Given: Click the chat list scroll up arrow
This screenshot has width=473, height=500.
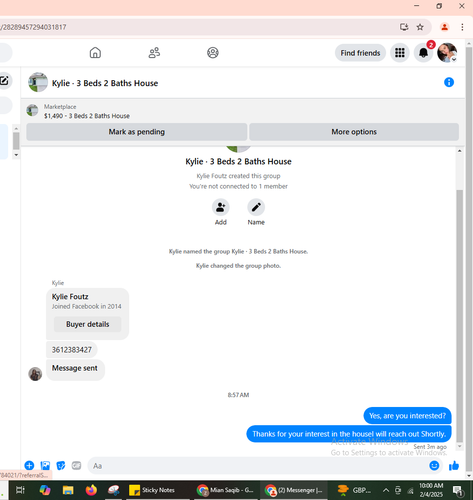Looking at the screenshot, I should coord(16,128).
